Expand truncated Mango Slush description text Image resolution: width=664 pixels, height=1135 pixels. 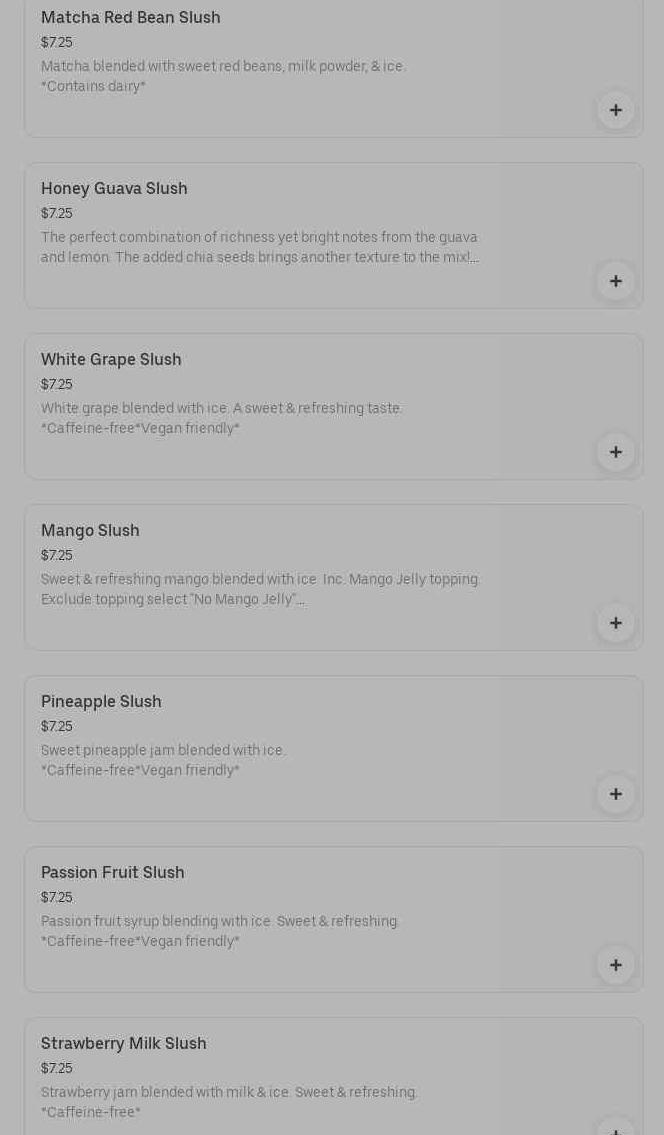pyautogui.click(x=260, y=590)
